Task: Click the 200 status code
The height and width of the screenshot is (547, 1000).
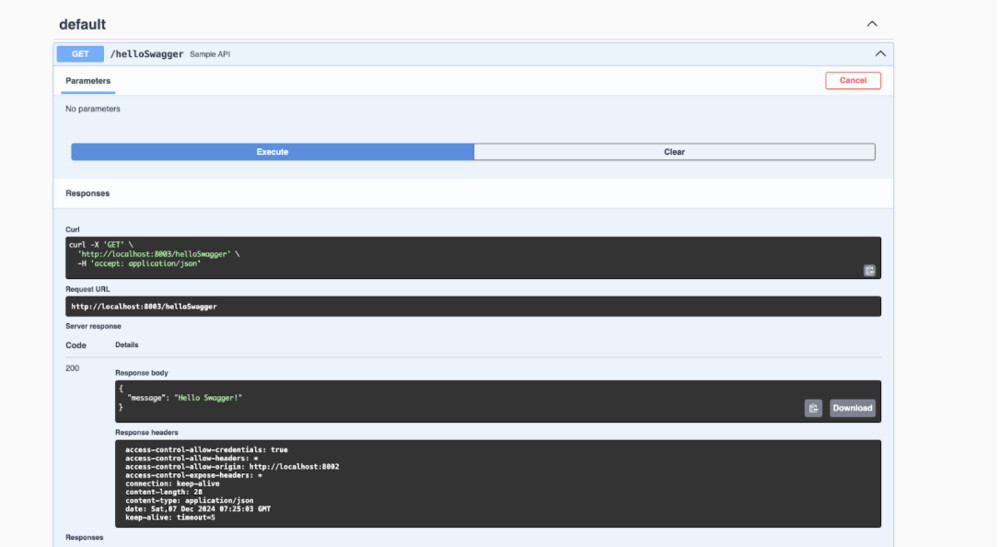Action: (72, 368)
